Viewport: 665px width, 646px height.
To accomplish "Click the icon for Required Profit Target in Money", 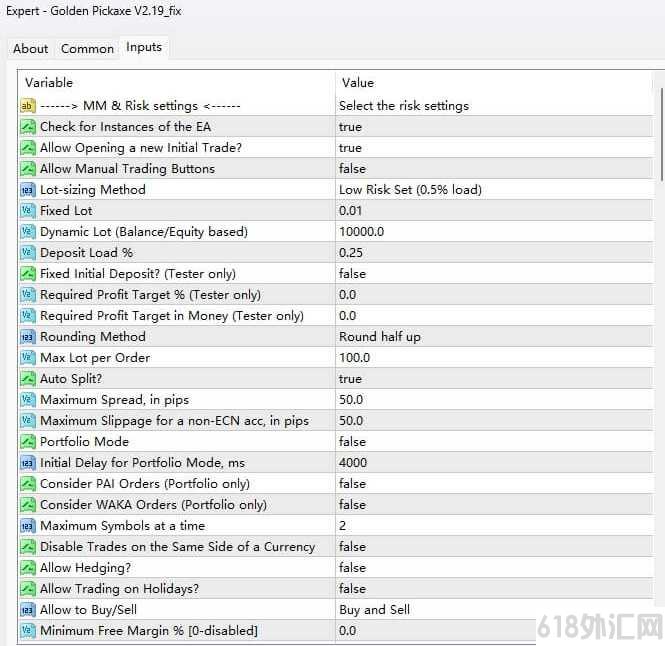I will (x=28, y=316).
